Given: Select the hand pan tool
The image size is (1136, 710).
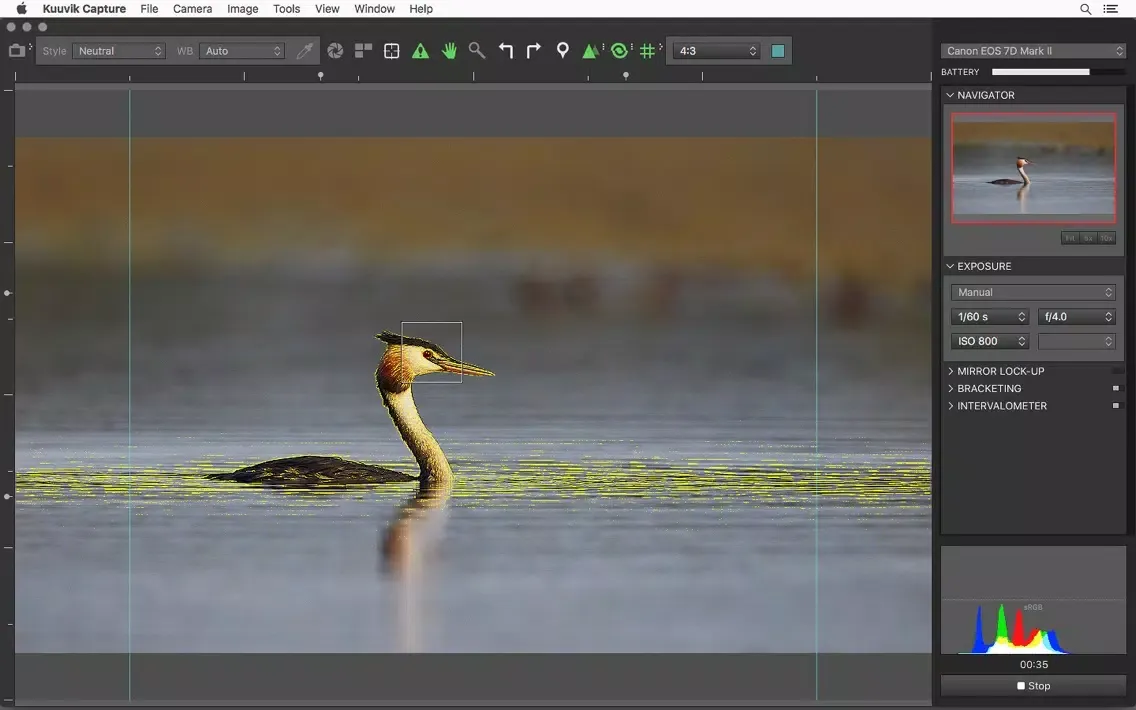Looking at the screenshot, I should coord(449,51).
